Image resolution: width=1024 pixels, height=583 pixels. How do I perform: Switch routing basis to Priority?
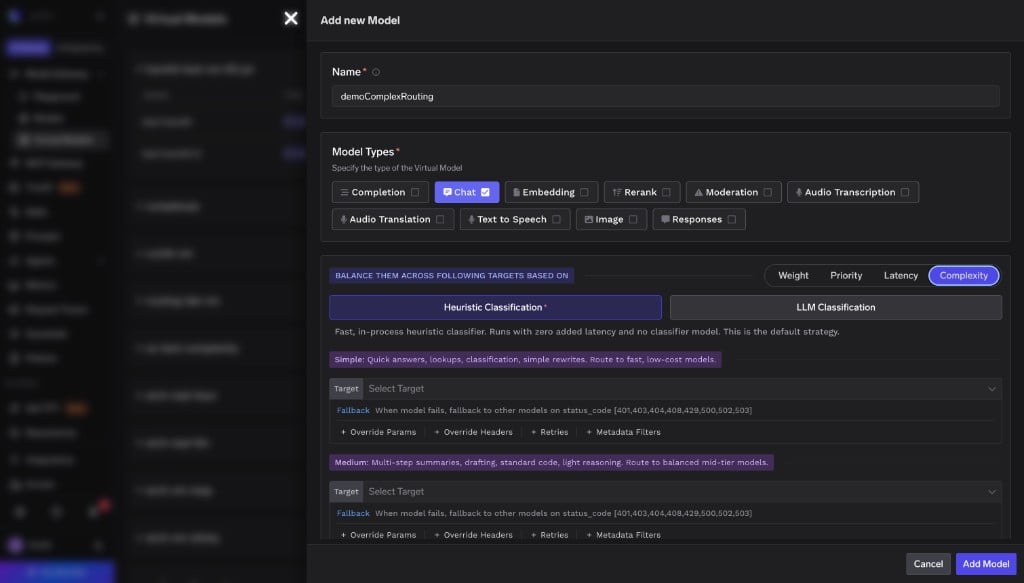846,276
